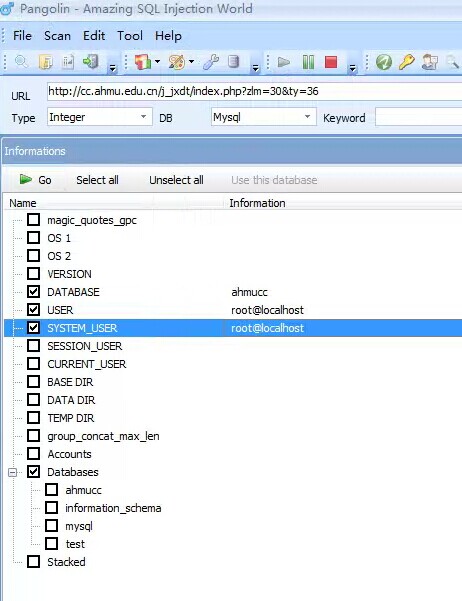Click the Information column header
Image resolution: width=462 pixels, height=601 pixels.
click(257, 203)
